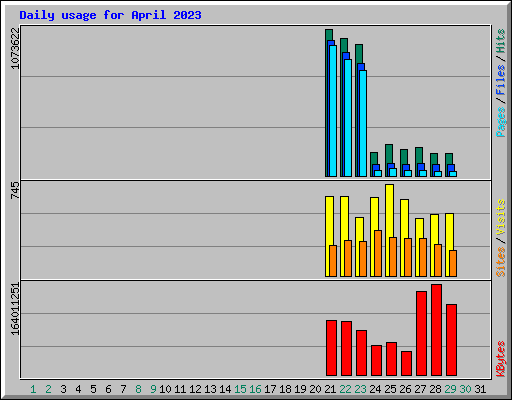Click the orange Sites bar for day 29
The width and height of the screenshot is (512, 400).
click(453, 263)
